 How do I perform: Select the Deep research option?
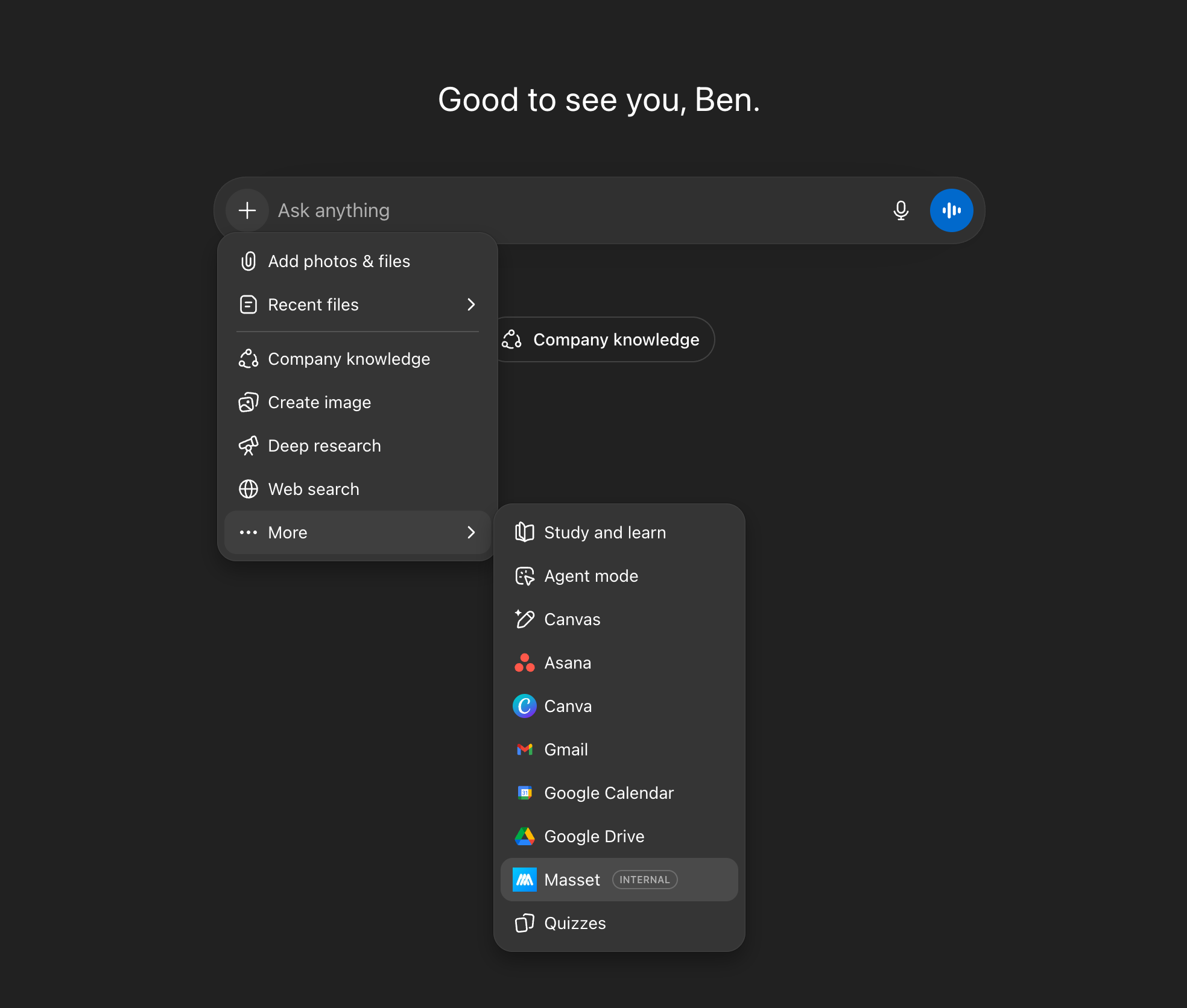click(x=324, y=446)
